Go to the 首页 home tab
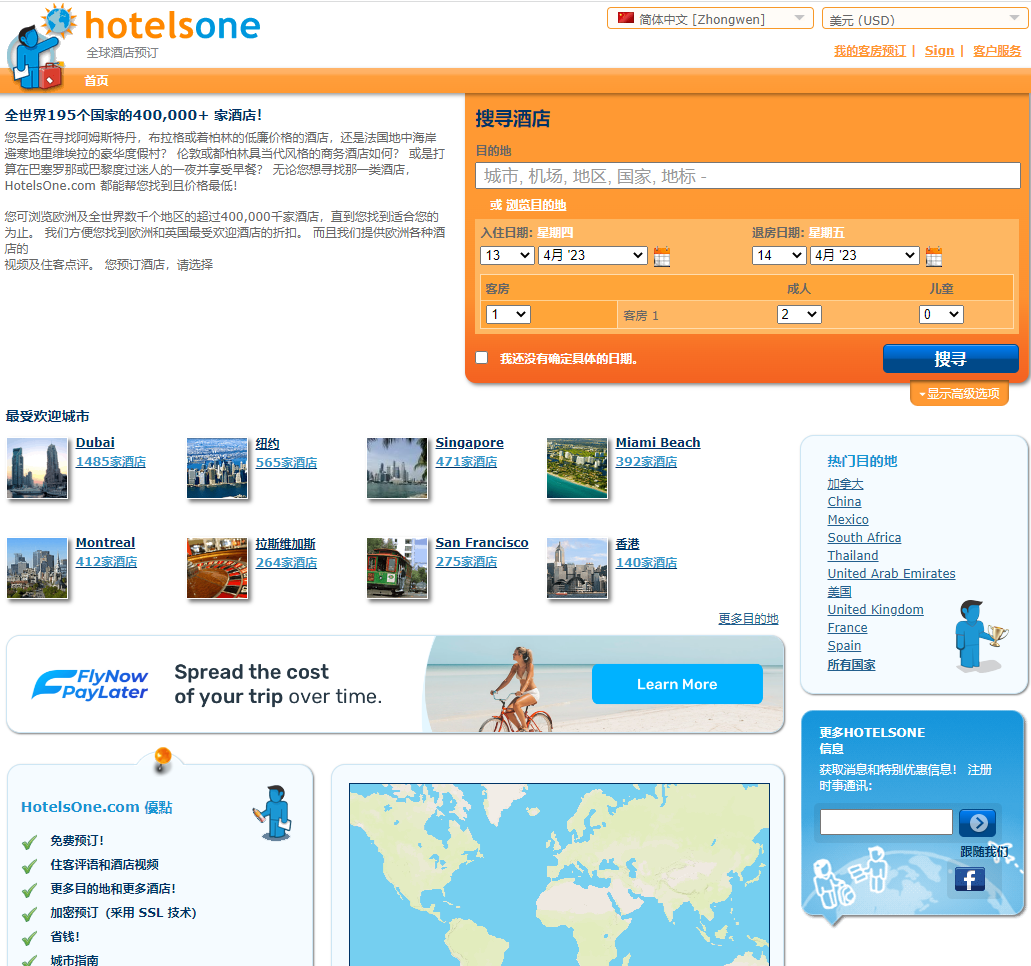The image size is (1031, 966). pos(96,81)
